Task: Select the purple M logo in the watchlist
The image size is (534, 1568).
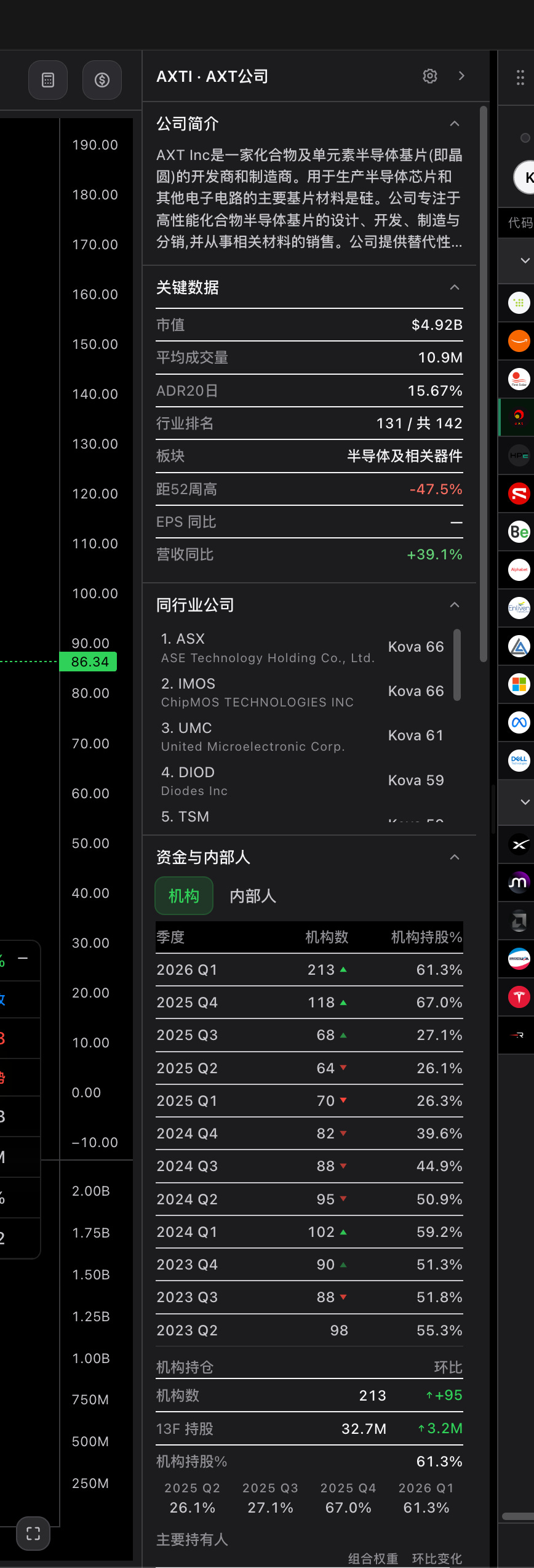Action: coord(519,883)
